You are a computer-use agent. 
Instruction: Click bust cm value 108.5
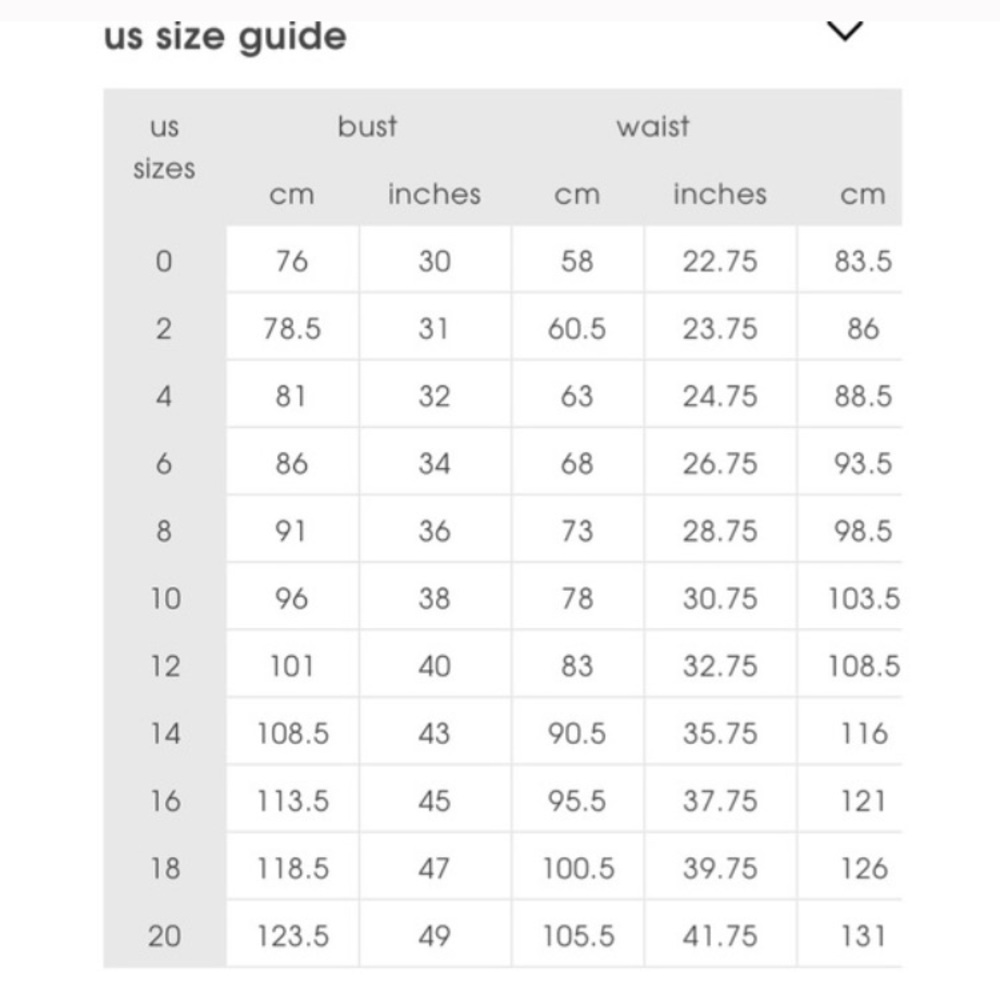point(293,733)
